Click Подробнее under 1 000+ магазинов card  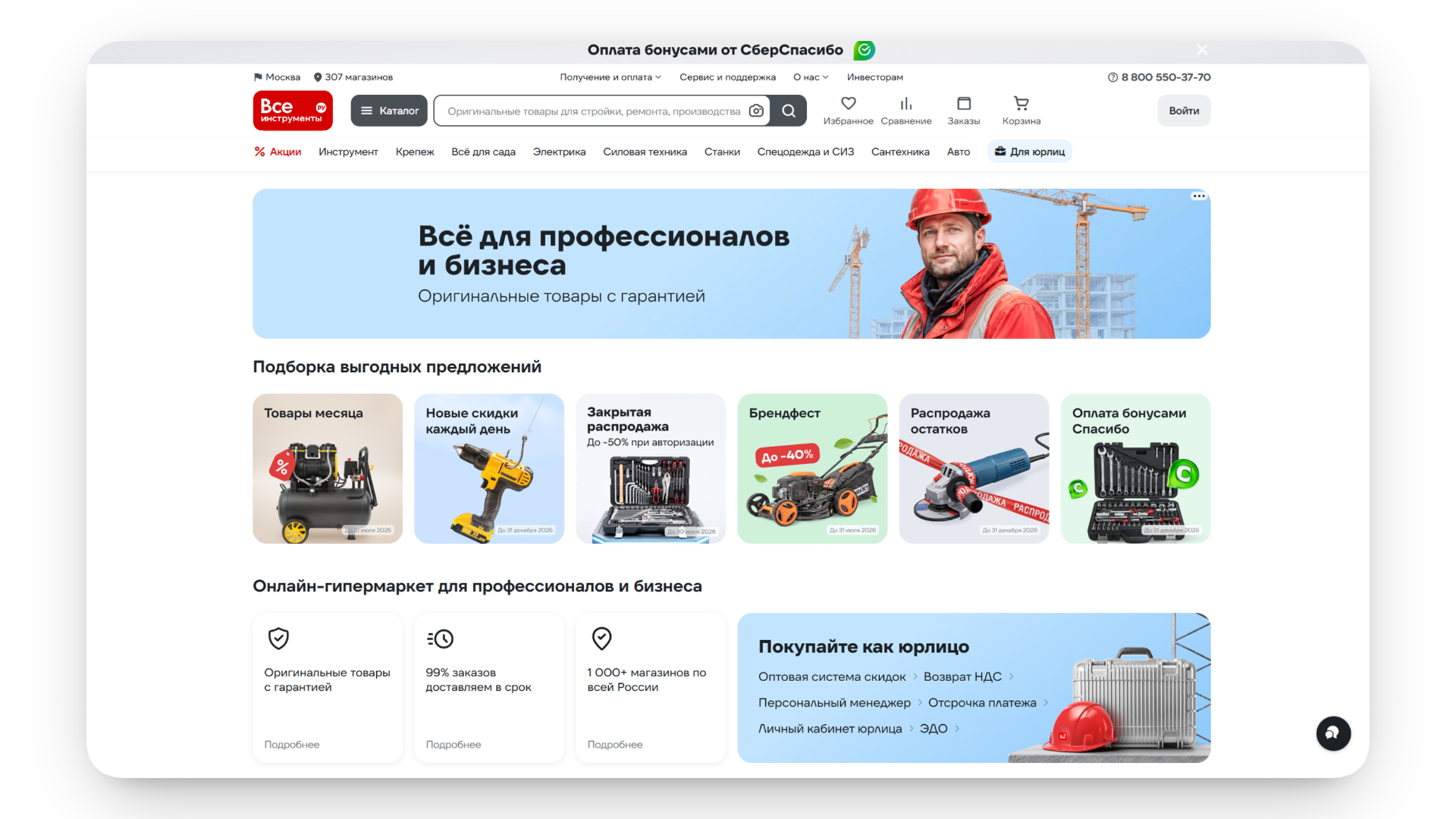[x=615, y=745]
